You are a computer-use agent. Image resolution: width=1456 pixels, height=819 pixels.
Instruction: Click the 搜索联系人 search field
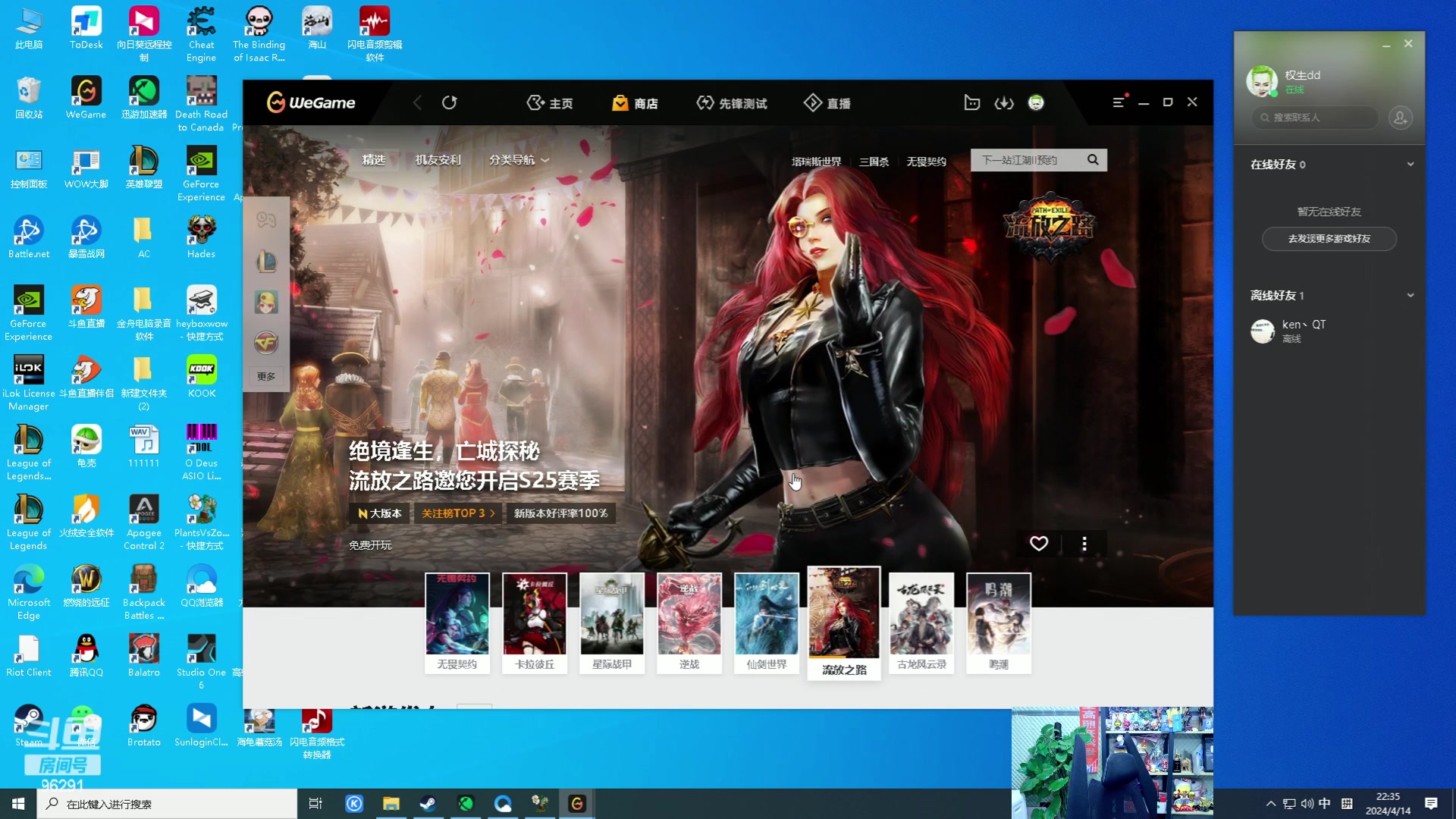1316,118
